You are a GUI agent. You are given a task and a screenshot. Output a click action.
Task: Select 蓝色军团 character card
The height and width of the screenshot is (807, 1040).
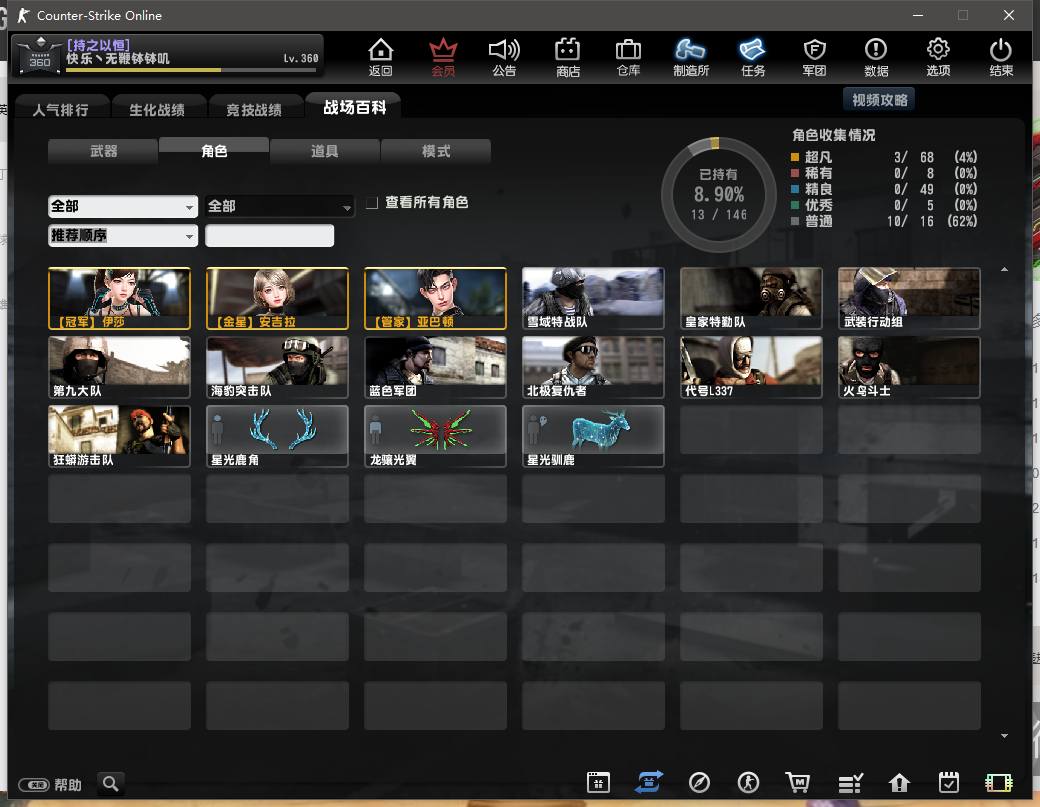435,367
